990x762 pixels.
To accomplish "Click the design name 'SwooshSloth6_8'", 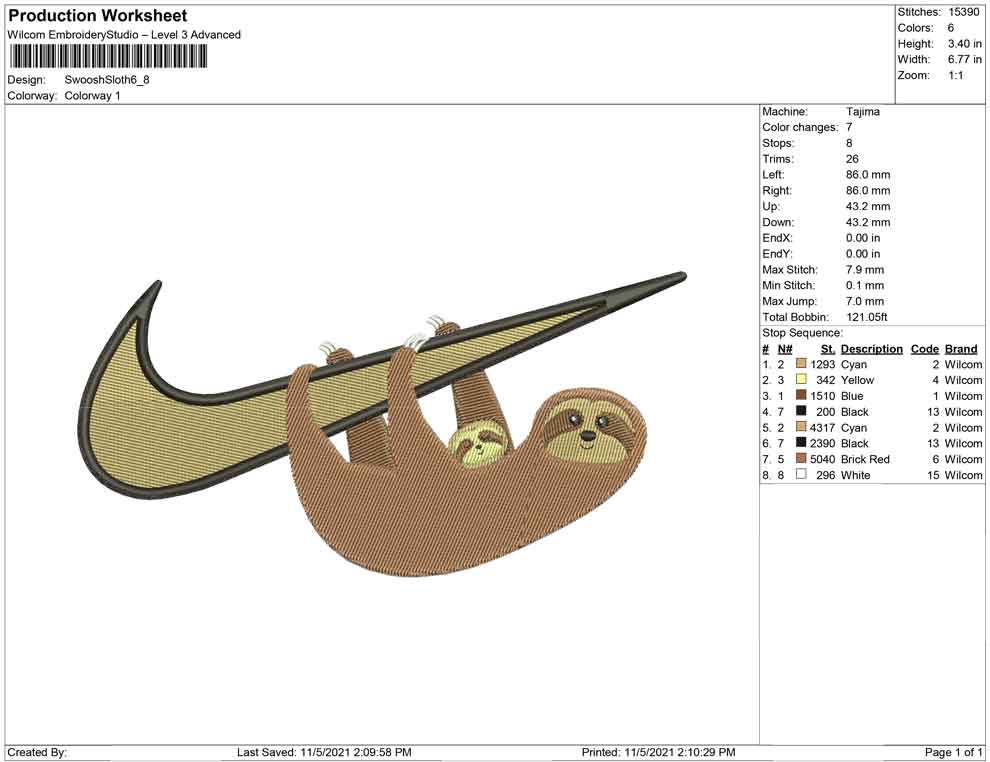I will click(x=107, y=80).
